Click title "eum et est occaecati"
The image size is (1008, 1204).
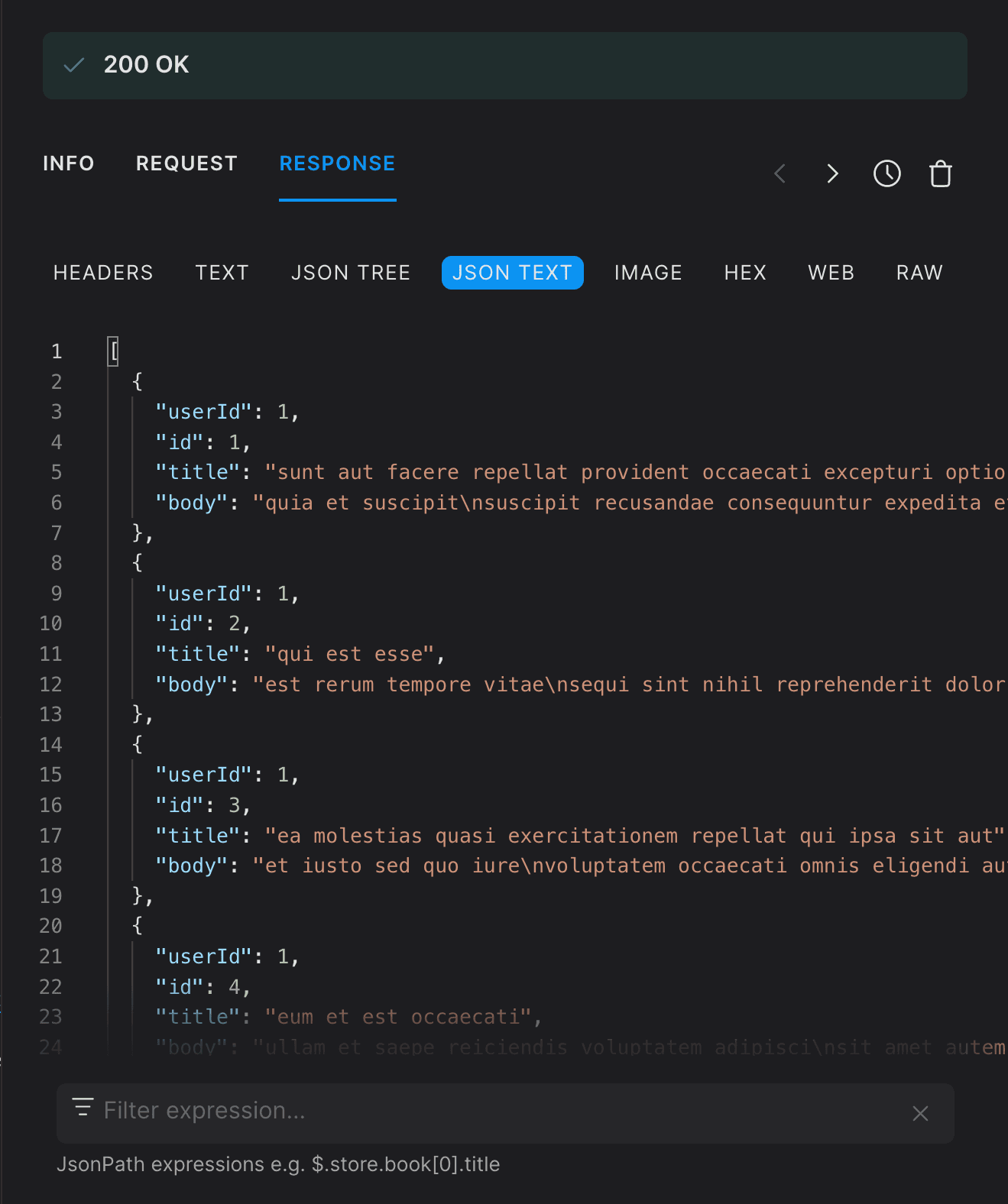coord(398,1017)
